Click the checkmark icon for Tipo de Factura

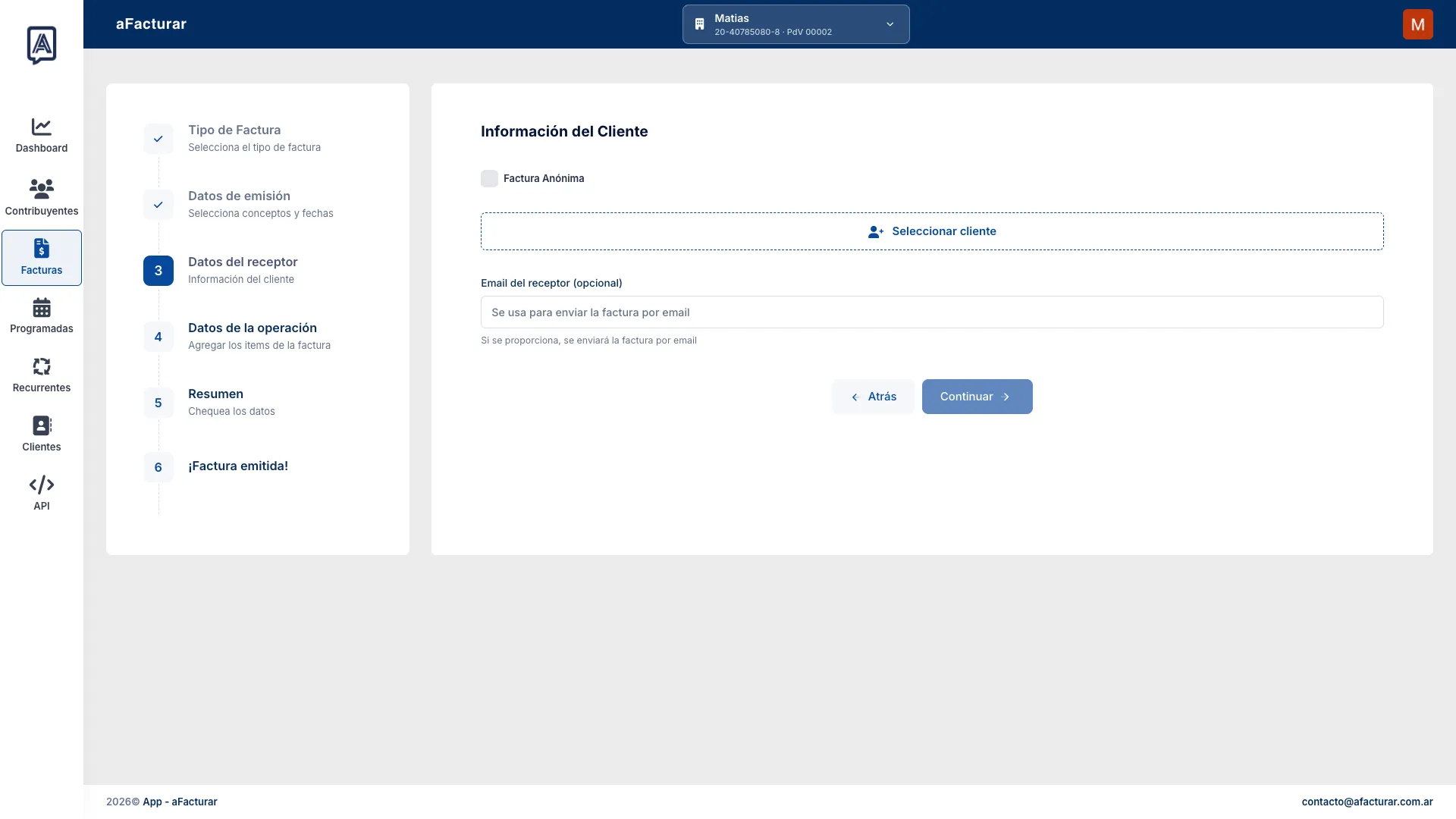(x=158, y=139)
